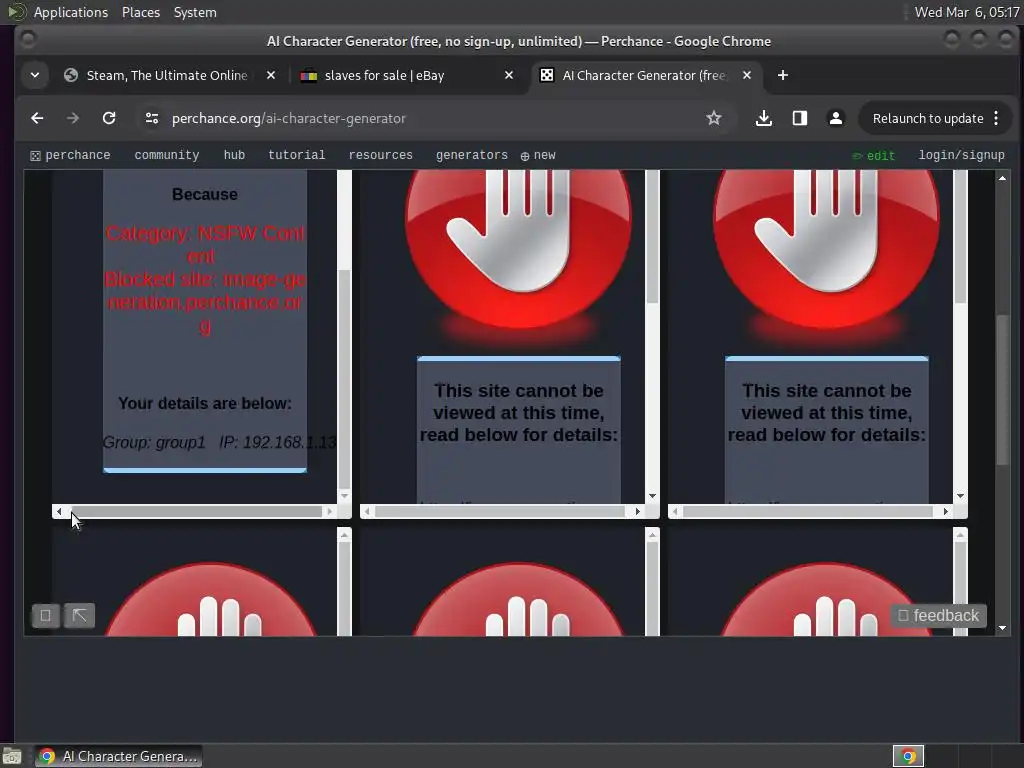Click the 'Because' heading text
This screenshot has height=768, width=1024.
[205, 194]
